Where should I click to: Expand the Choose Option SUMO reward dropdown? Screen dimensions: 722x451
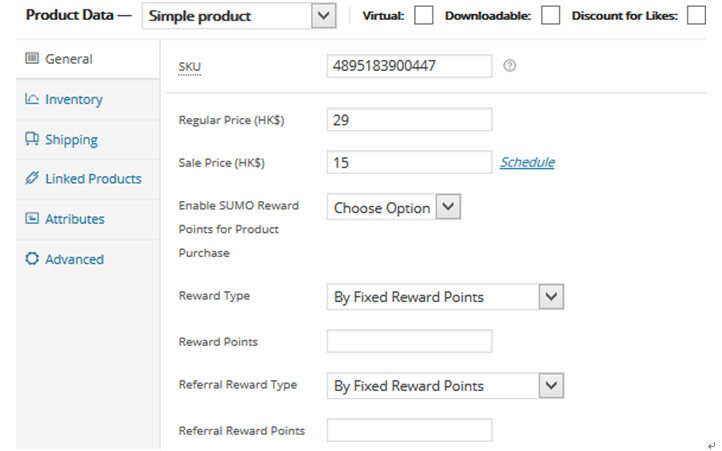point(394,207)
